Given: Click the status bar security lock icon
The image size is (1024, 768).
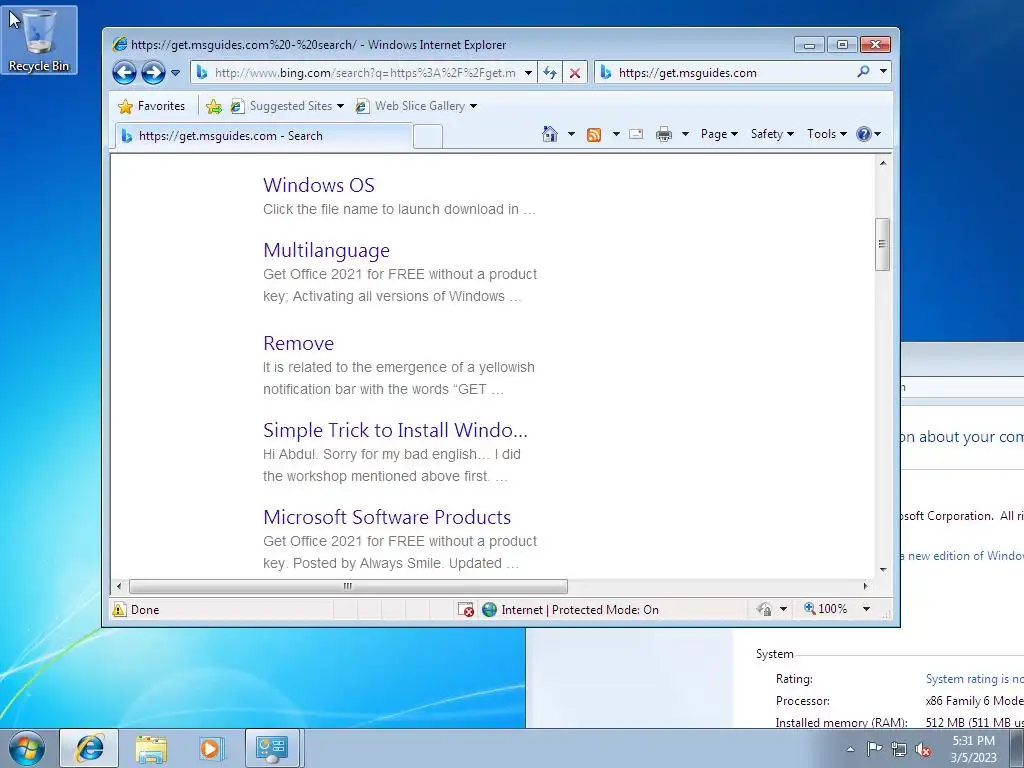Looking at the screenshot, I should tap(764, 609).
